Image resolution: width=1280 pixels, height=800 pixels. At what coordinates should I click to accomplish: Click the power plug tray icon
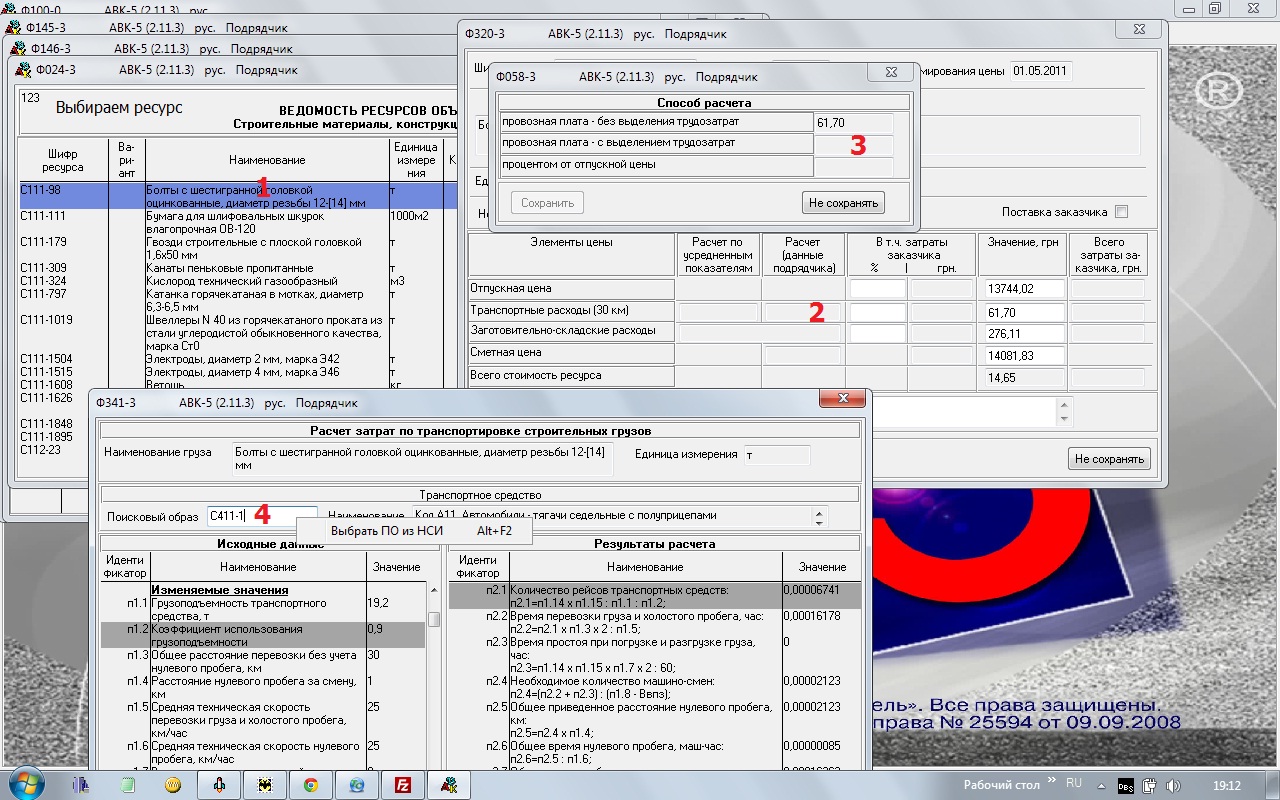point(1150,785)
